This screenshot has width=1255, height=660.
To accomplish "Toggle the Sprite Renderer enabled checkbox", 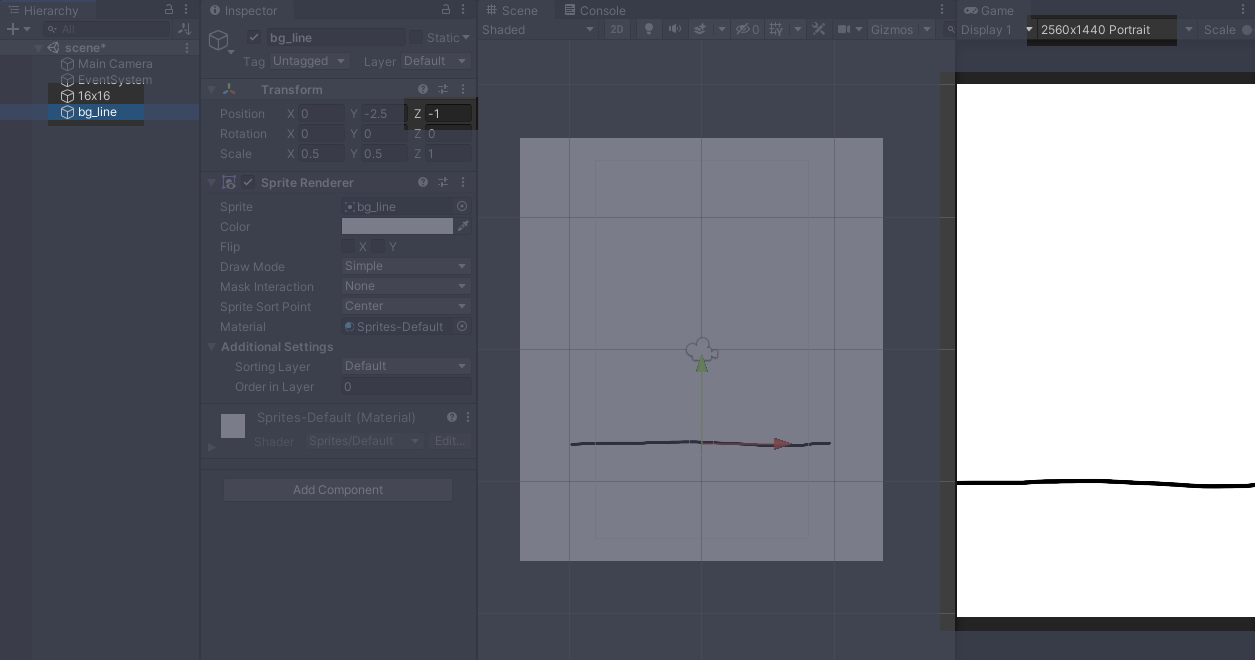I will pyautogui.click(x=248, y=182).
